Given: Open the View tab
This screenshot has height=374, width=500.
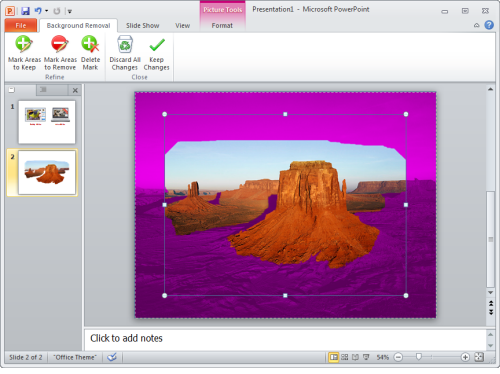Looking at the screenshot, I should (183, 25).
